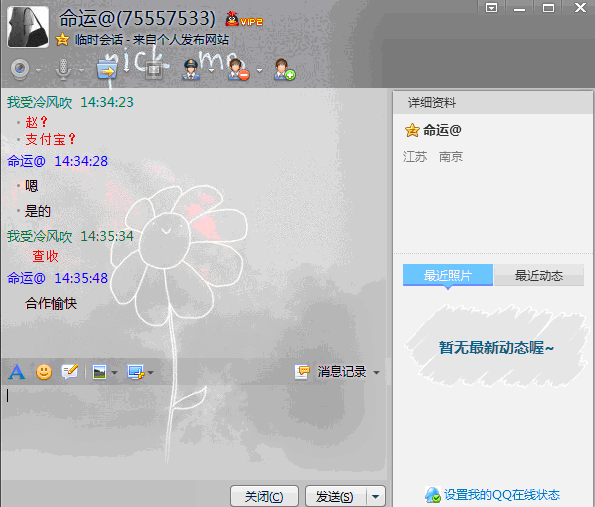This screenshot has width=595, height=507.
Task: Add this contact as a friend
Action: pos(284,69)
